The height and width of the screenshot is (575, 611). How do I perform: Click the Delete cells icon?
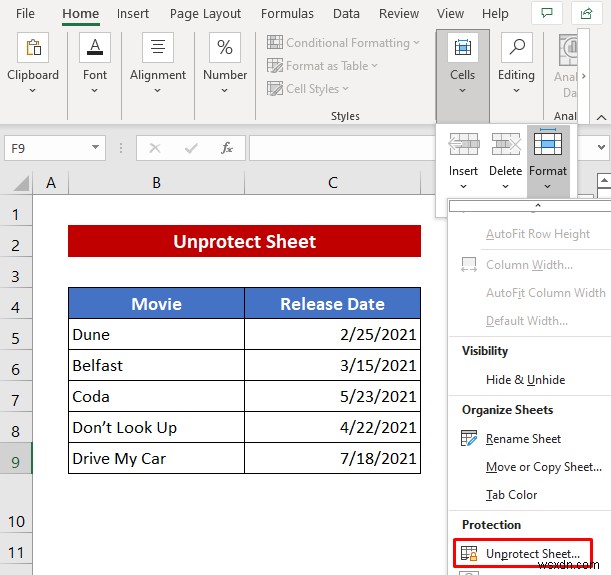tap(505, 144)
